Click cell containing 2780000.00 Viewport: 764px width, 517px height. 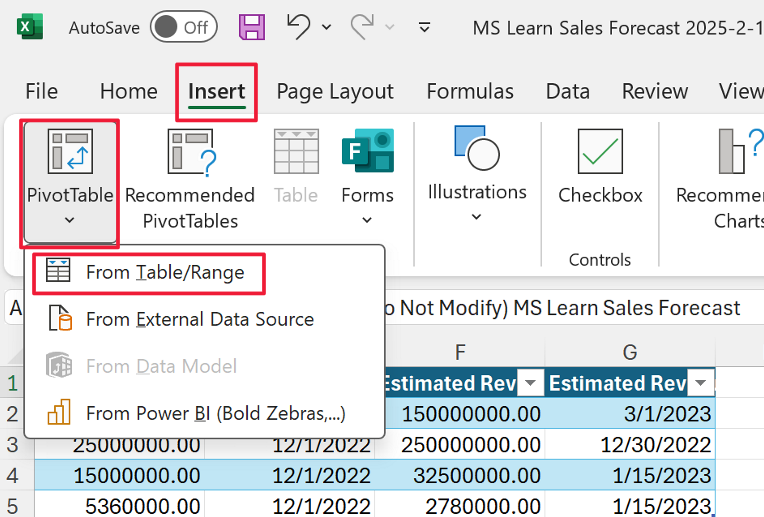[460, 504]
